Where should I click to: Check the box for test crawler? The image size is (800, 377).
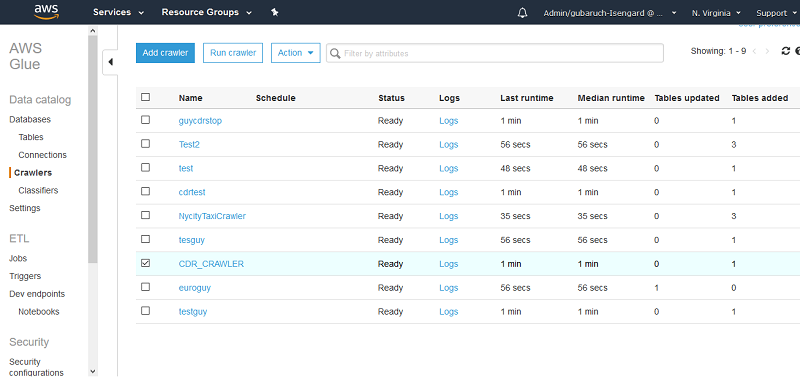pyautogui.click(x=145, y=167)
